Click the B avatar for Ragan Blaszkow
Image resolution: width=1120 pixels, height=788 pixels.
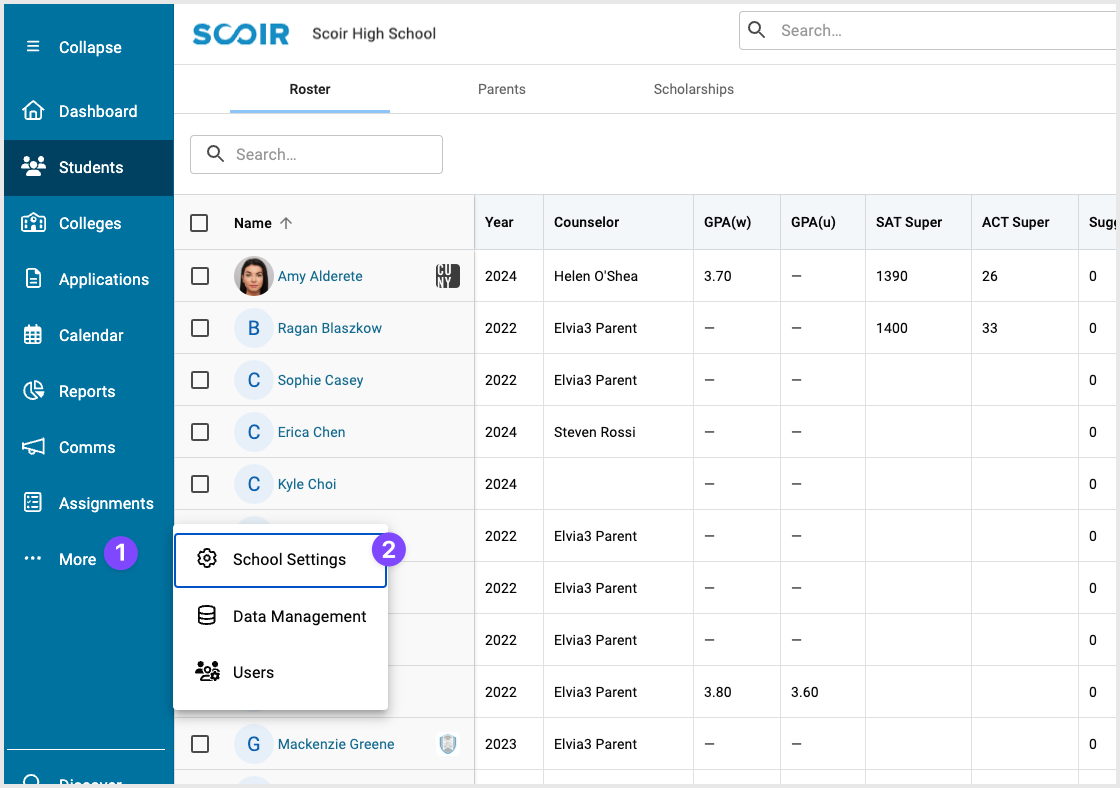(254, 328)
